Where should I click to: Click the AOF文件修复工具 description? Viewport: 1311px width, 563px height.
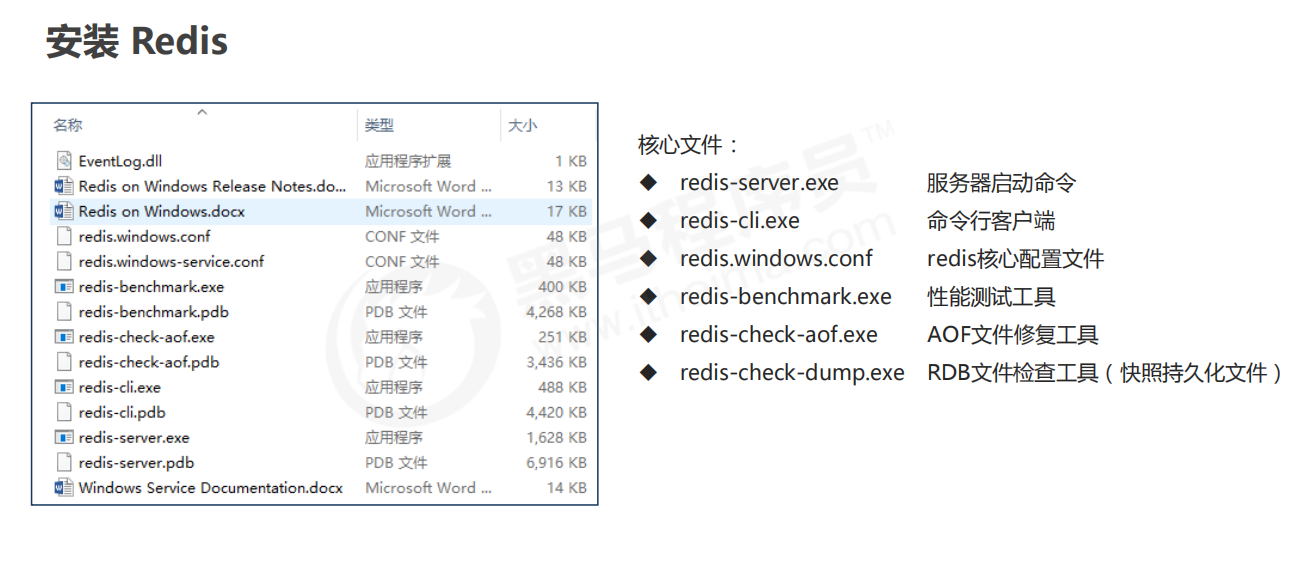[x=1013, y=335]
